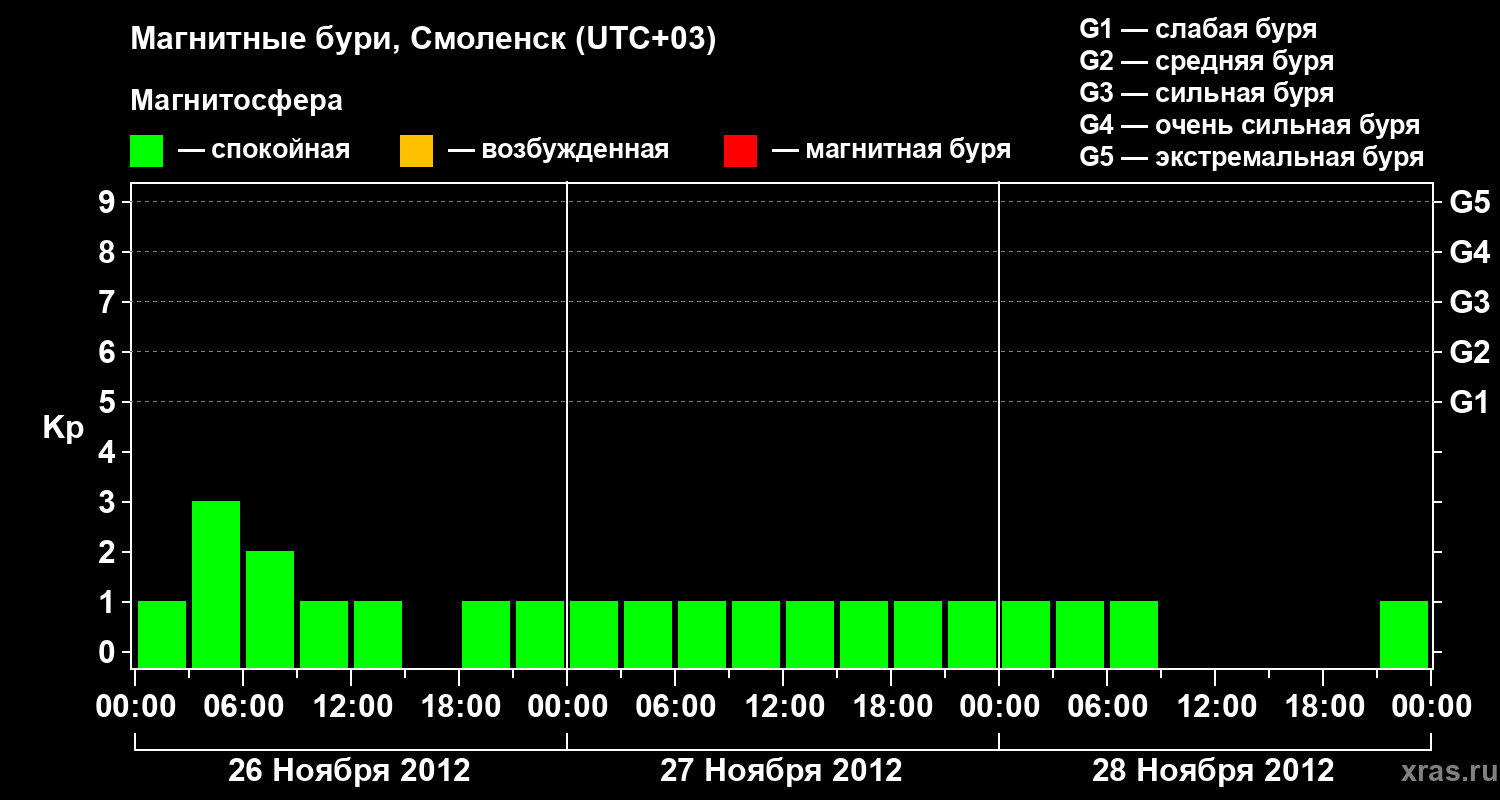Click the 06:00–09:00 bar on 27 November

(702, 634)
